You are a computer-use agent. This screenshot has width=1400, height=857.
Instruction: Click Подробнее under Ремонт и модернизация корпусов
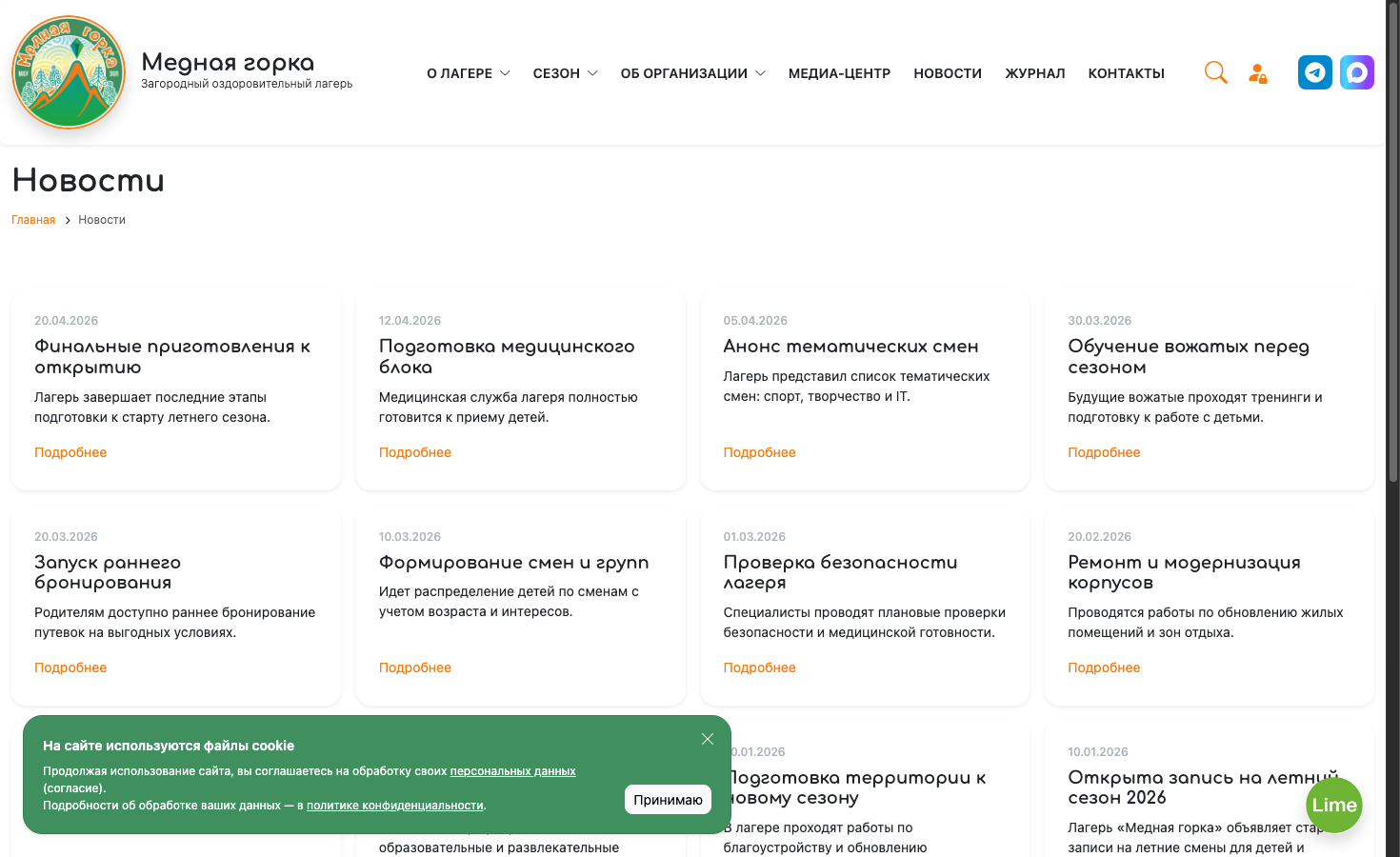pyautogui.click(x=1104, y=668)
